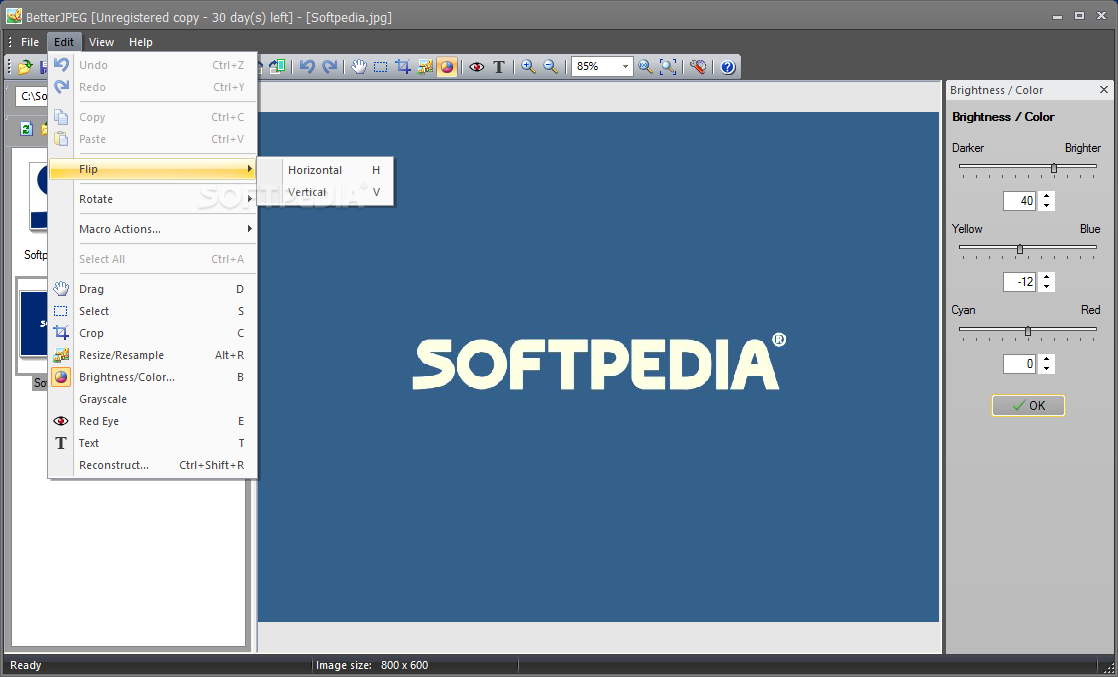
Task: Close the Edit menu in menu bar
Action: [x=64, y=42]
